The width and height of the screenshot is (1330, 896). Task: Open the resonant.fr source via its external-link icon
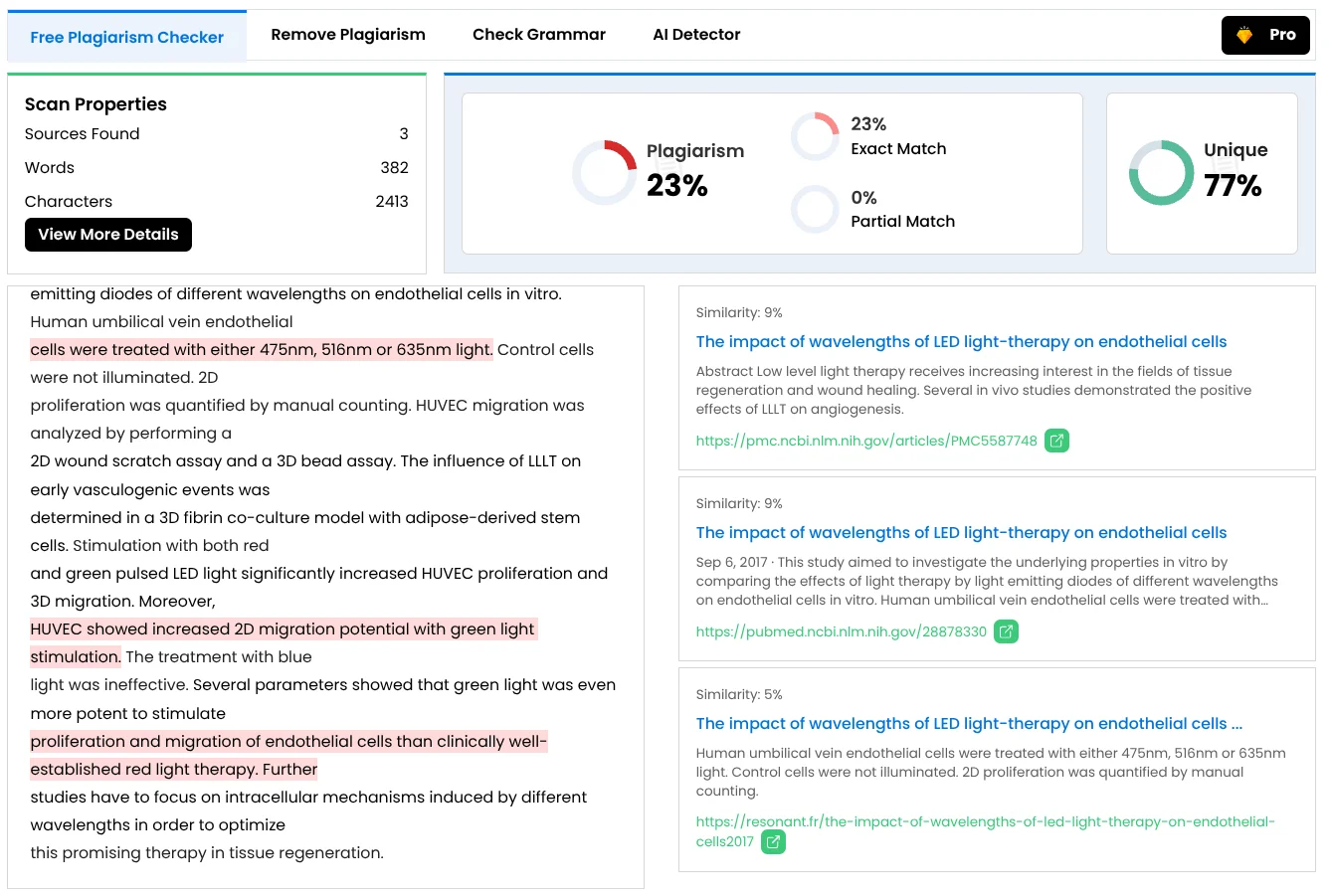(773, 841)
